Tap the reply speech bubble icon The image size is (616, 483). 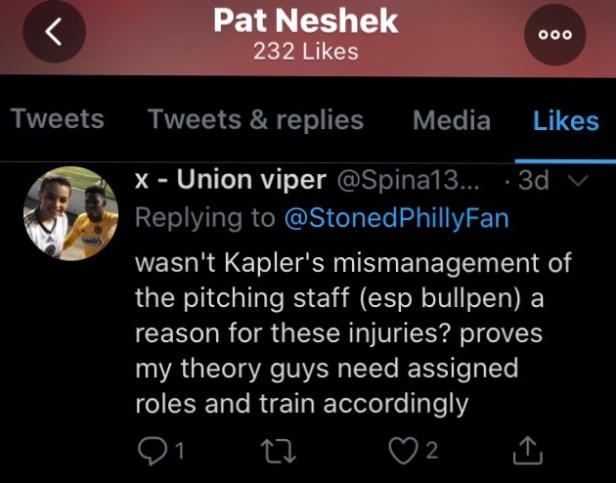click(150, 452)
